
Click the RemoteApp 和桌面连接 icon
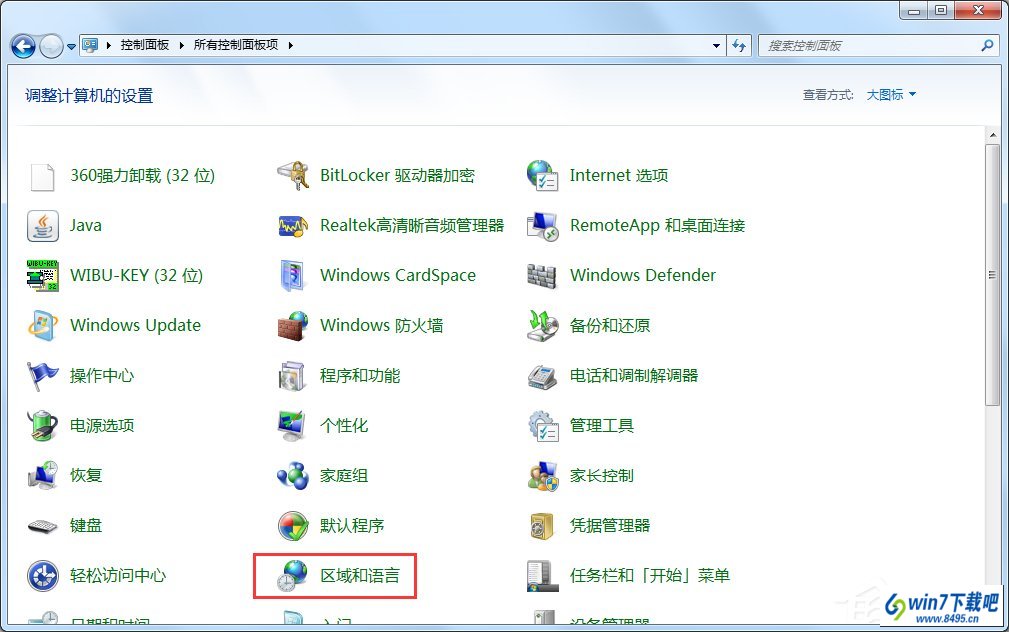point(542,226)
